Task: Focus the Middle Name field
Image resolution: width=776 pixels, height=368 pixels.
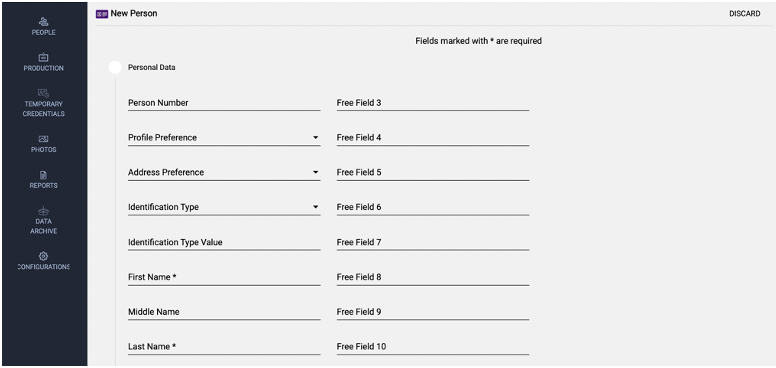Action: point(224,312)
